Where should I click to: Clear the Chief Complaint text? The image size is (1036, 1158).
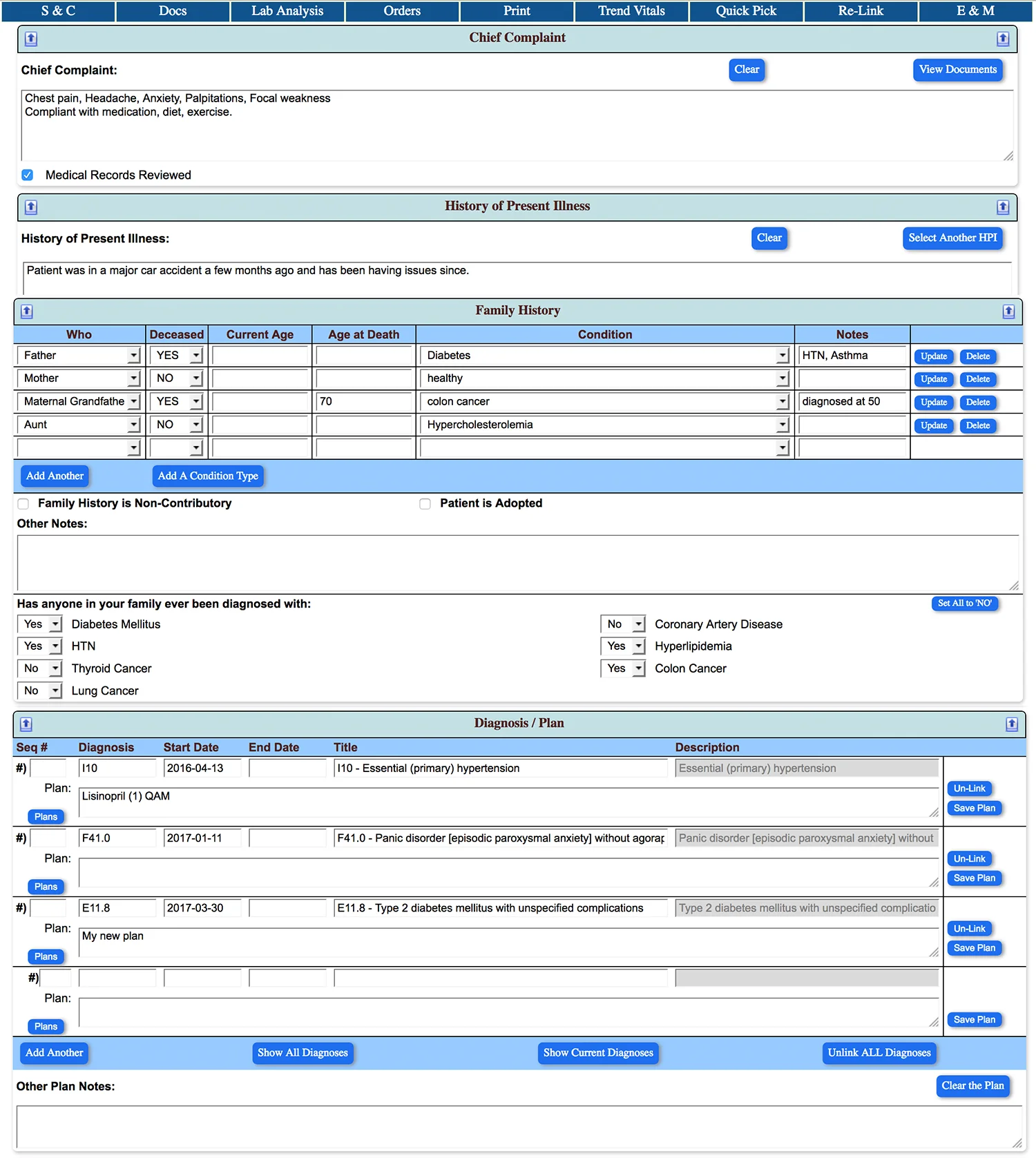tap(747, 70)
